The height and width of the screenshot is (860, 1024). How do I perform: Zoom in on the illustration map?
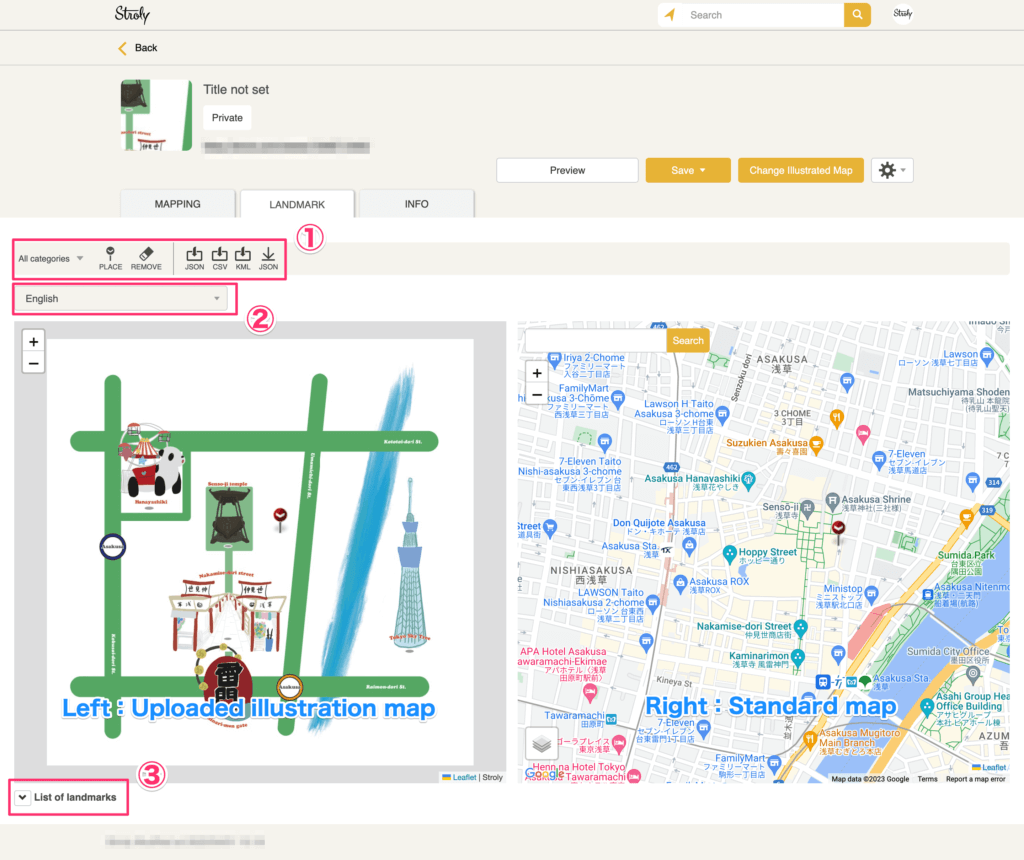(33, 342)
